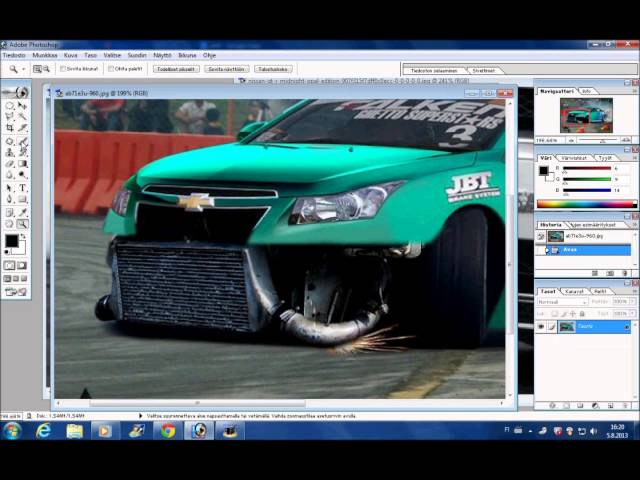Select the Brush tool

tap(22, 141)
